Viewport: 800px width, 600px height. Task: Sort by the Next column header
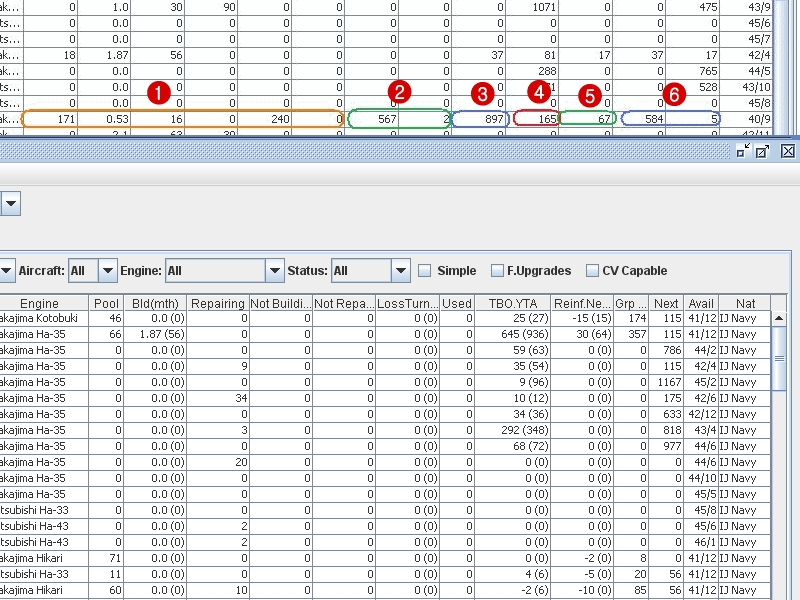[x=666, y=304]
